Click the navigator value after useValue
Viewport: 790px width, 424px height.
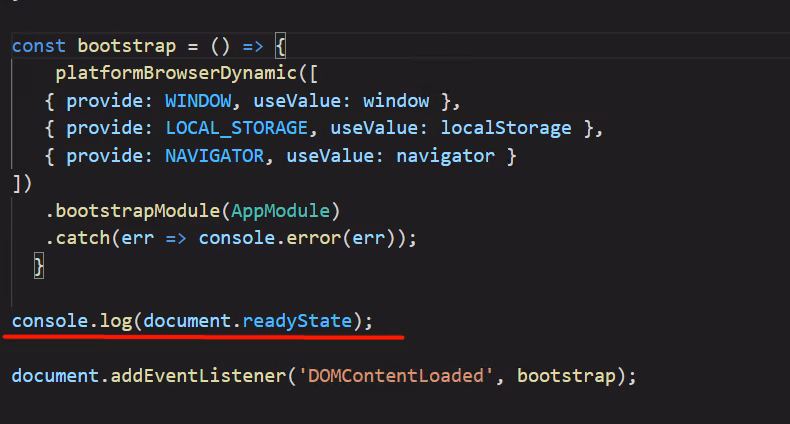point(445,156)
